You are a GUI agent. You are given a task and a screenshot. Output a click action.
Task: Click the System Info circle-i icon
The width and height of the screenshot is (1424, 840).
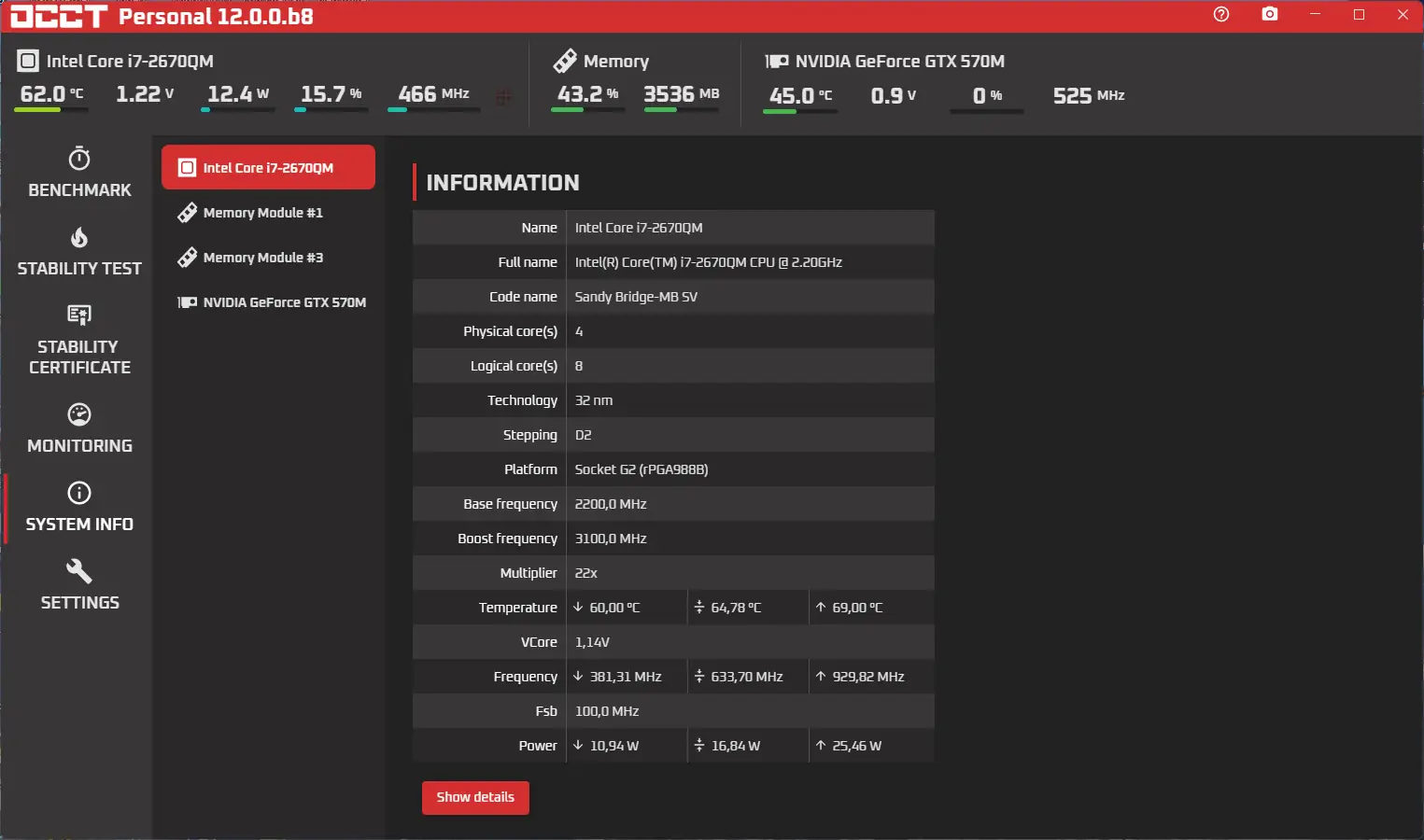(79, 492)
